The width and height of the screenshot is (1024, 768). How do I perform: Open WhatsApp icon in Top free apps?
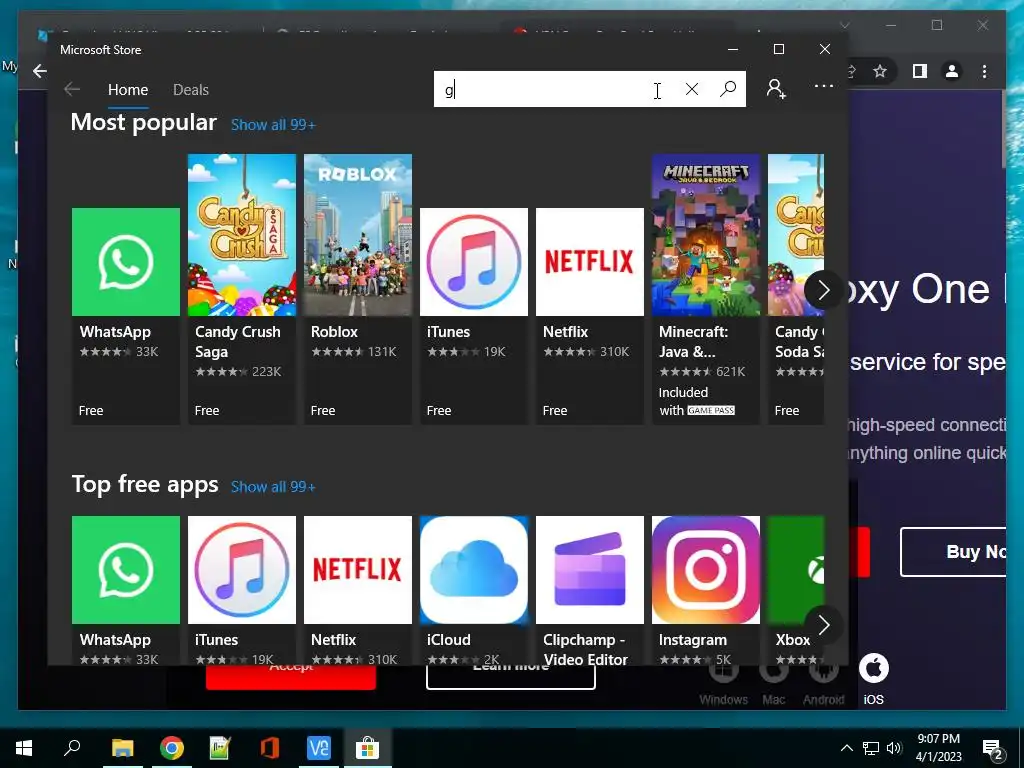point(125,570)
